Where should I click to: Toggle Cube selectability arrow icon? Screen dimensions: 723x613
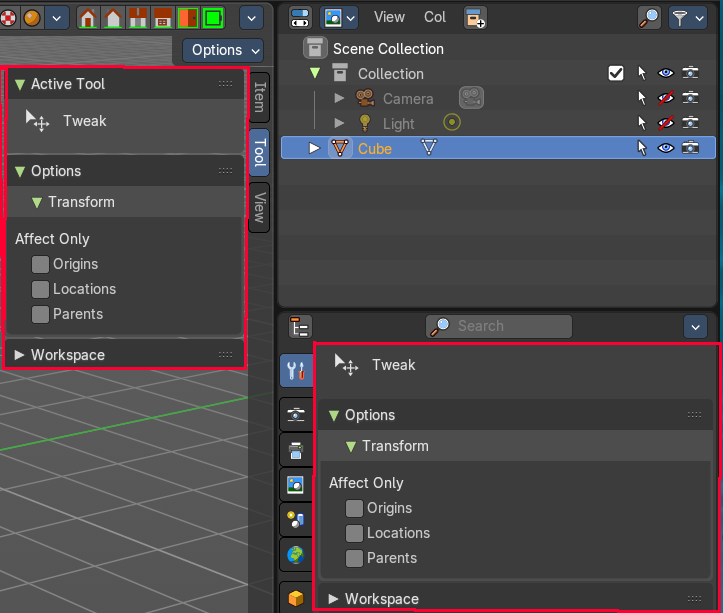[641, 148]
